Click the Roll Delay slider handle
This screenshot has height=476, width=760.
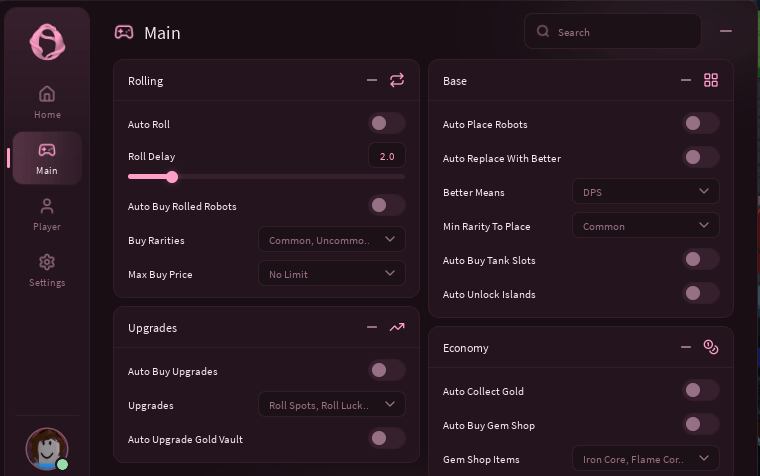tap(172, 177)
